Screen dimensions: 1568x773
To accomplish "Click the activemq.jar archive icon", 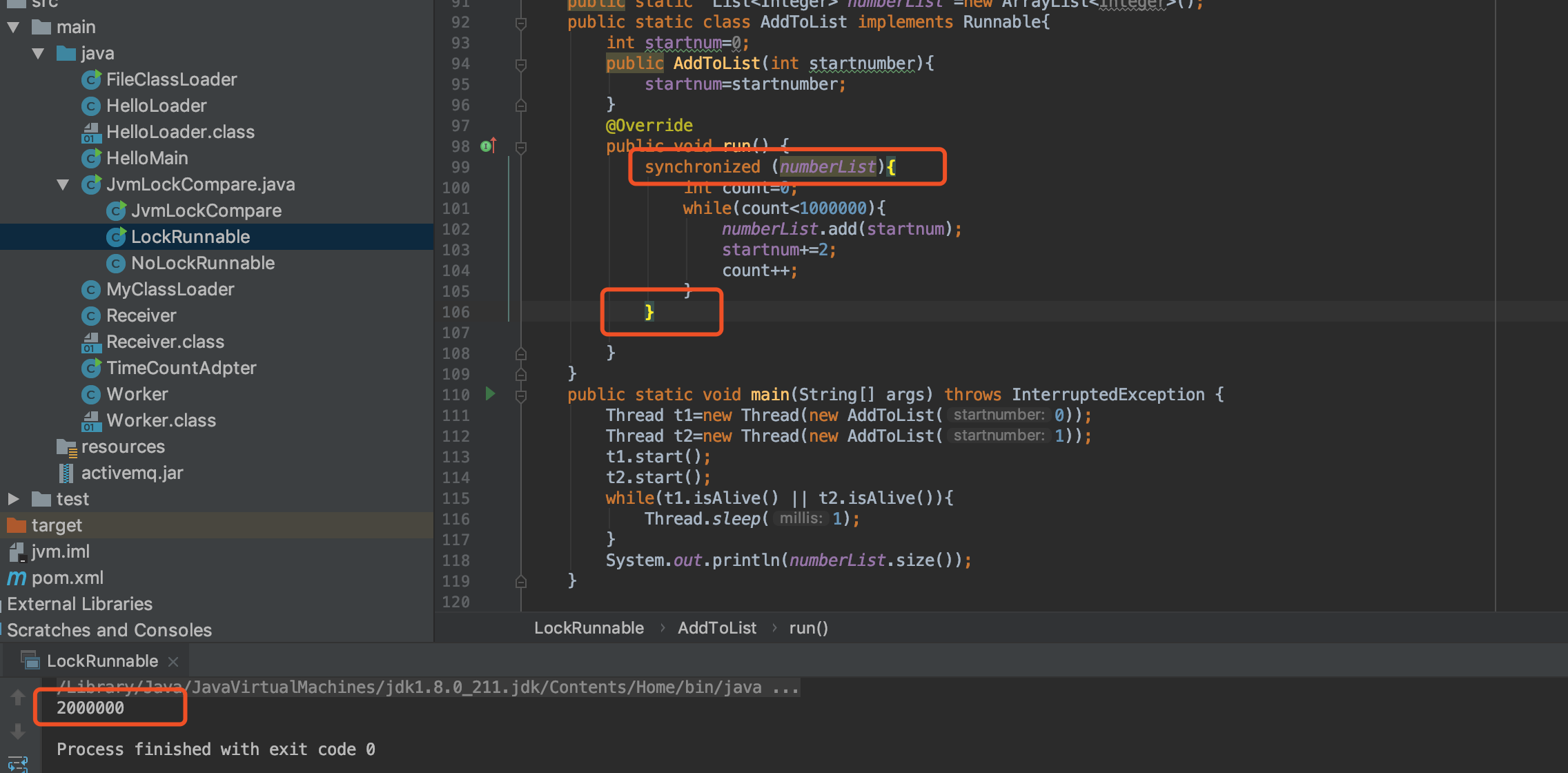I will click(66, 473).
